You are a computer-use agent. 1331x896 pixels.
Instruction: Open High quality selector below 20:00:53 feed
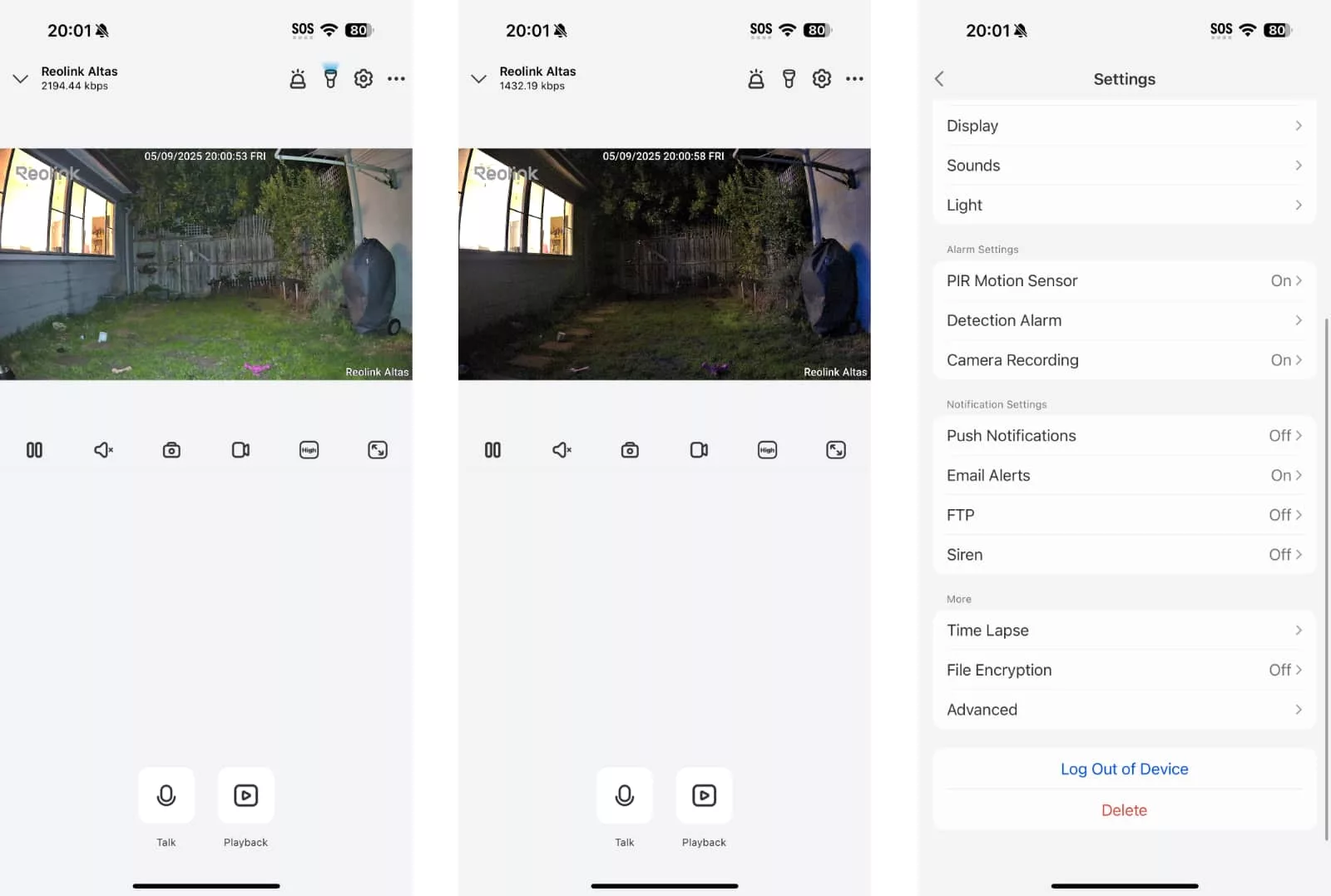(309, 450)
